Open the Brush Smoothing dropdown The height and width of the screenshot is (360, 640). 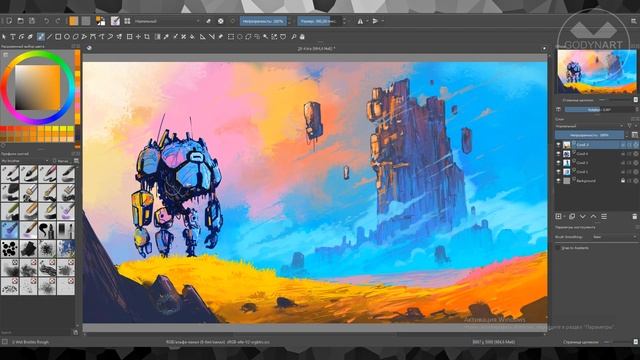coord(614,237)
